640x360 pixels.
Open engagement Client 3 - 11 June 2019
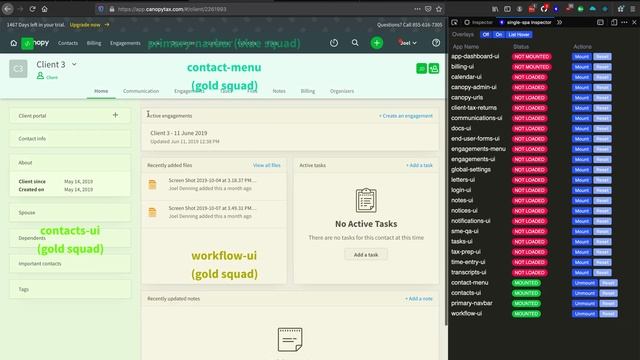[179, 133]
